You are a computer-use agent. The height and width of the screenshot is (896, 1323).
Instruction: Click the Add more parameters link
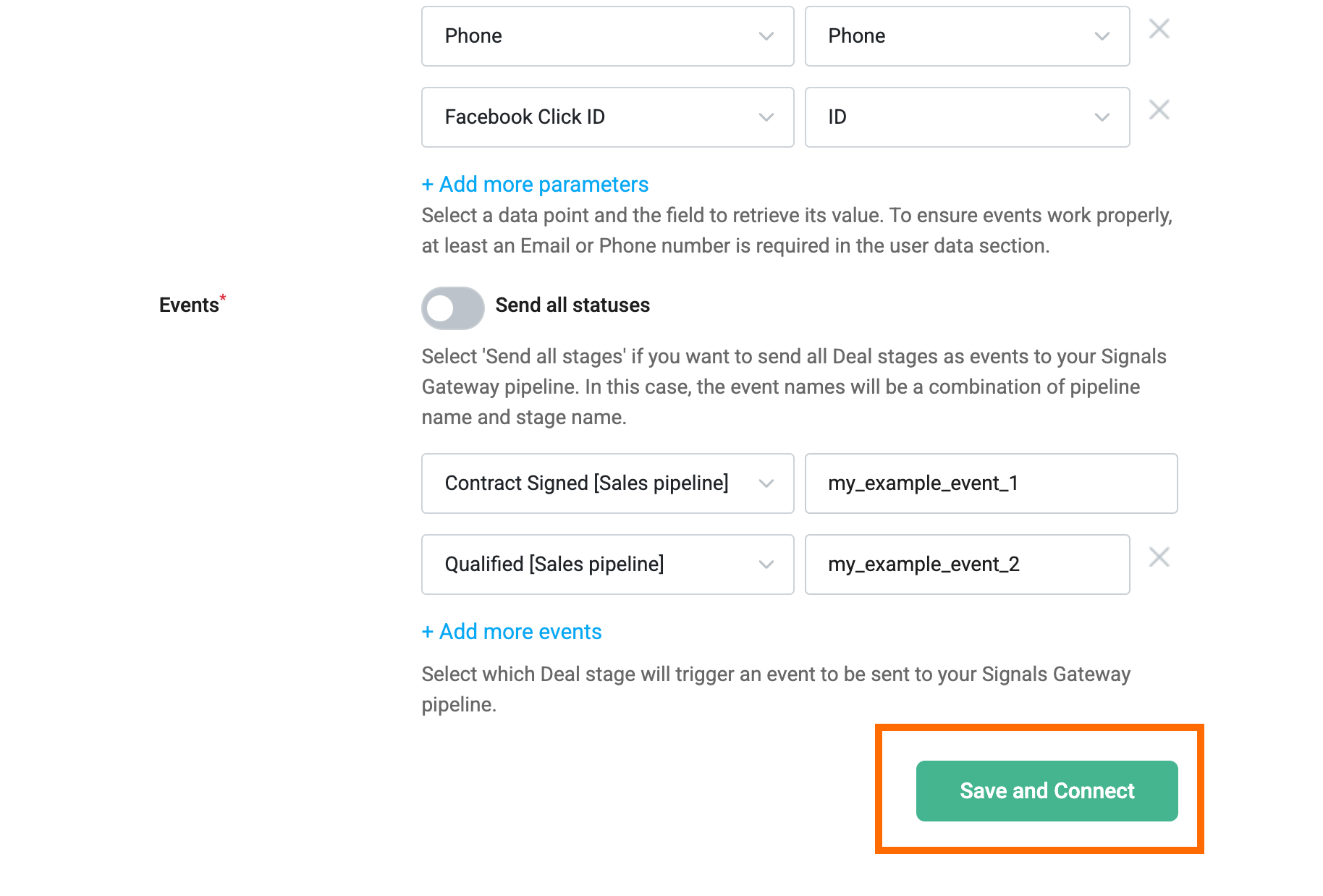(x=535, y=185)
